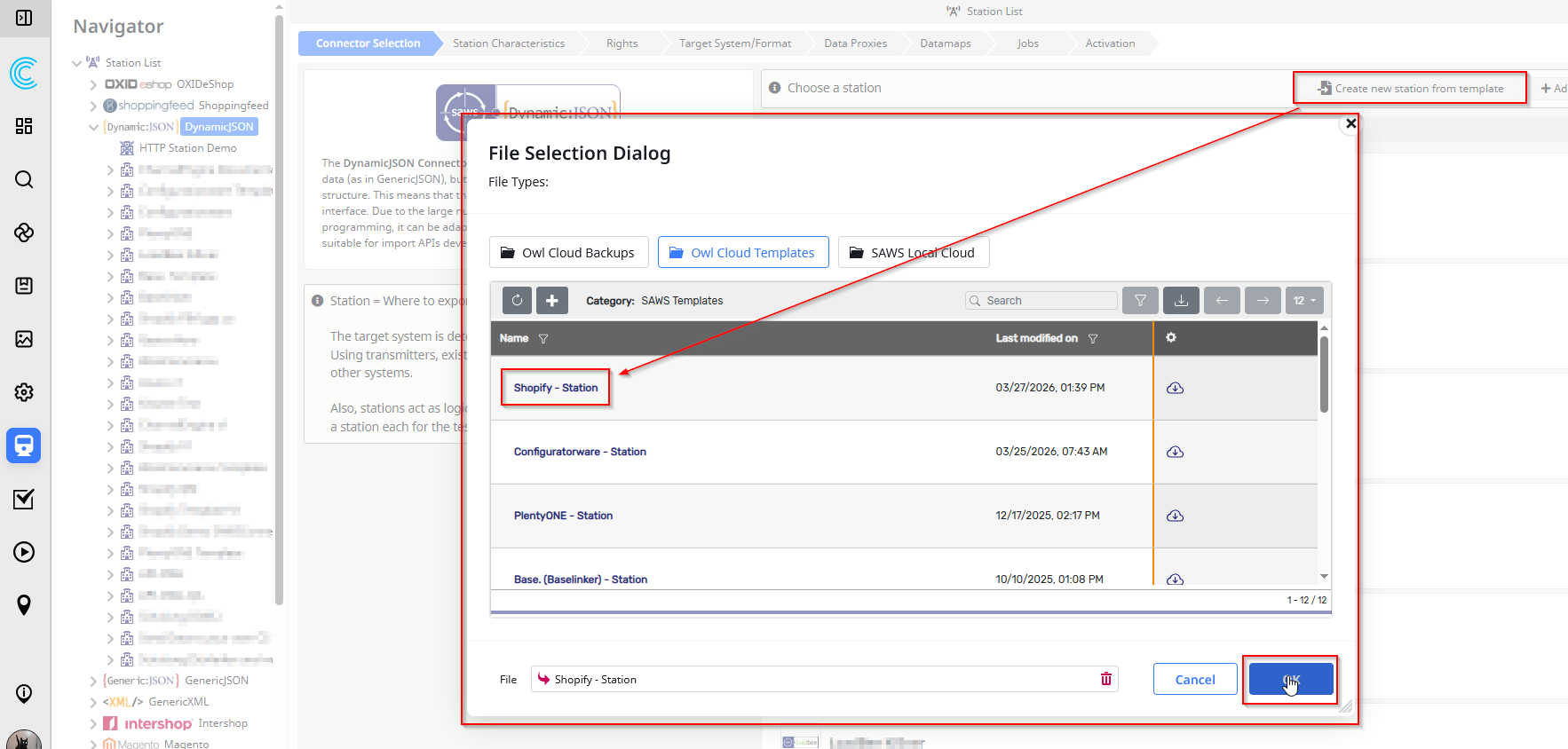Open the page size 12 dropdown
Image resolution: width=1568 pixels, height=749 pixels.
[1304, 301]
